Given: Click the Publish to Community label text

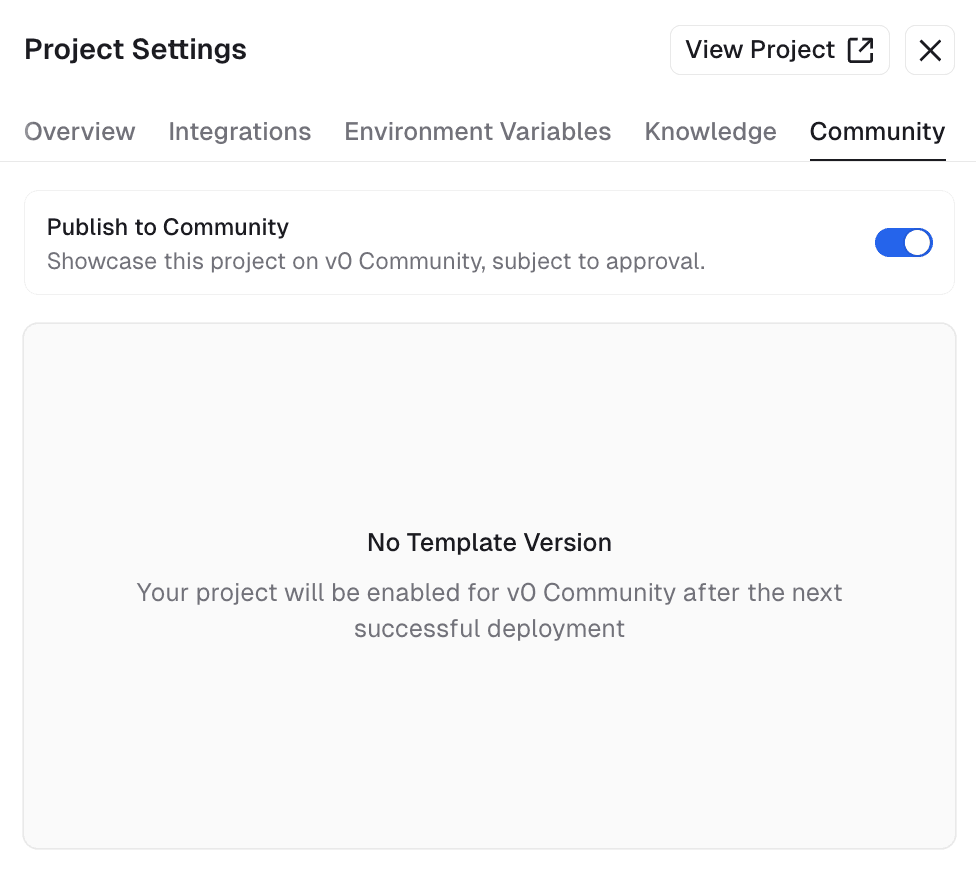Looking at the screenshot, I should click(167, 227).
